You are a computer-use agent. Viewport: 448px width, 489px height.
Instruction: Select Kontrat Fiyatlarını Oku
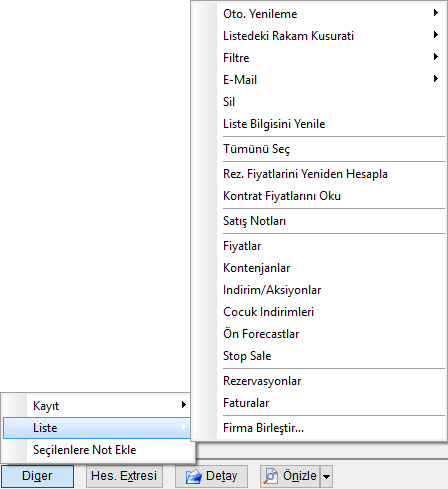point(319,196)
